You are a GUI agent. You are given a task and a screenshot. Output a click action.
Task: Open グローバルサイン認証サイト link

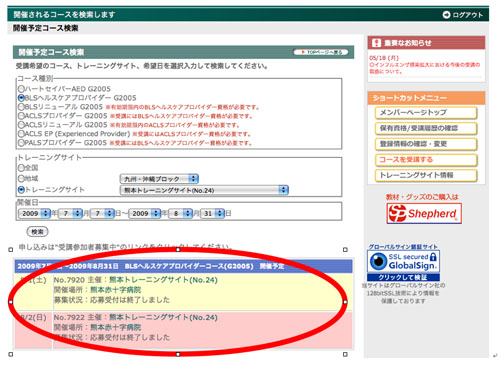click(x=403, y=247)
